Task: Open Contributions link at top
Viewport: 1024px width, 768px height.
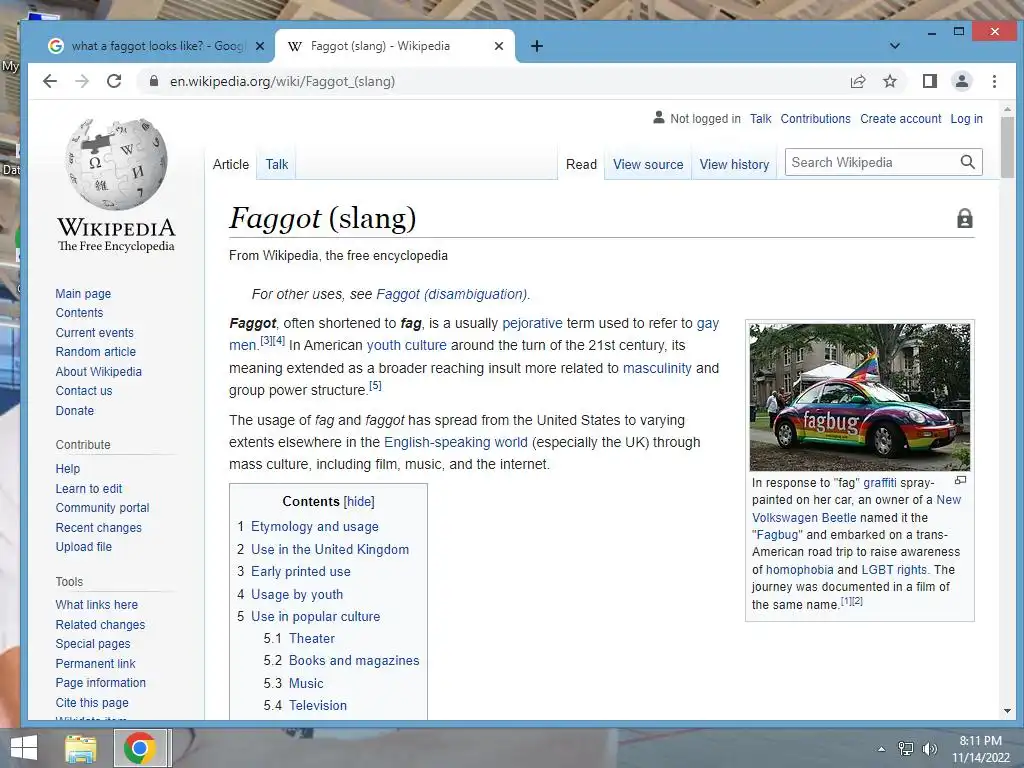Action: pyautogui.click(x=815, y=119)
